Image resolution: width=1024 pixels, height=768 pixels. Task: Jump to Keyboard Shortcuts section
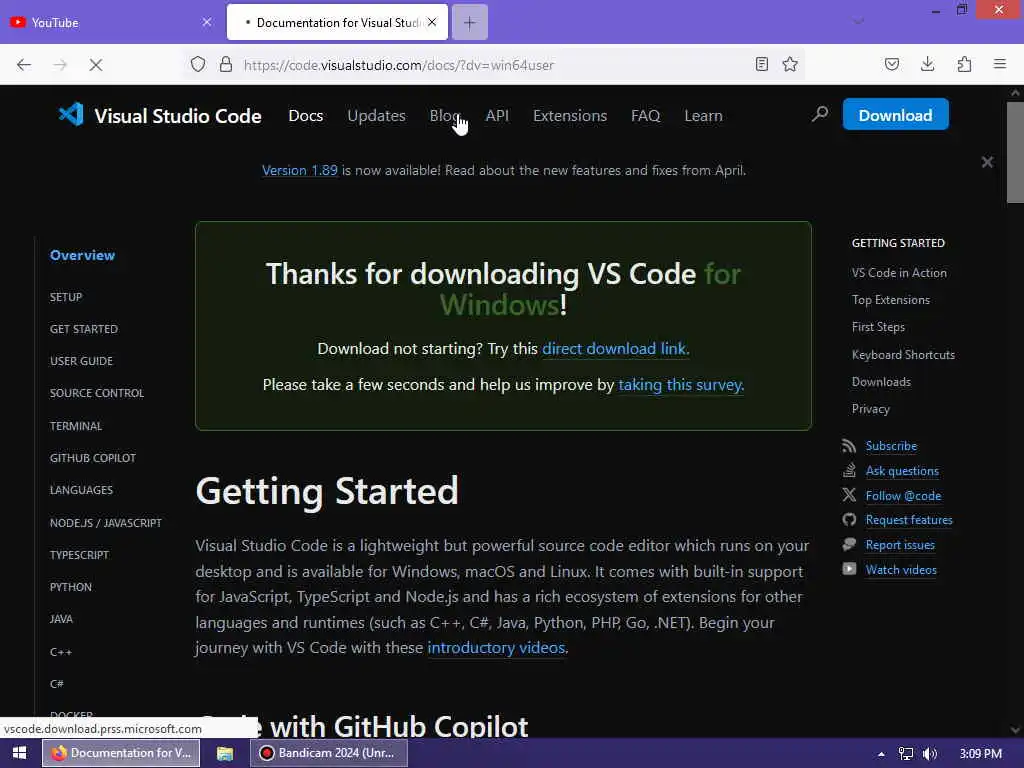coord(903,355)
